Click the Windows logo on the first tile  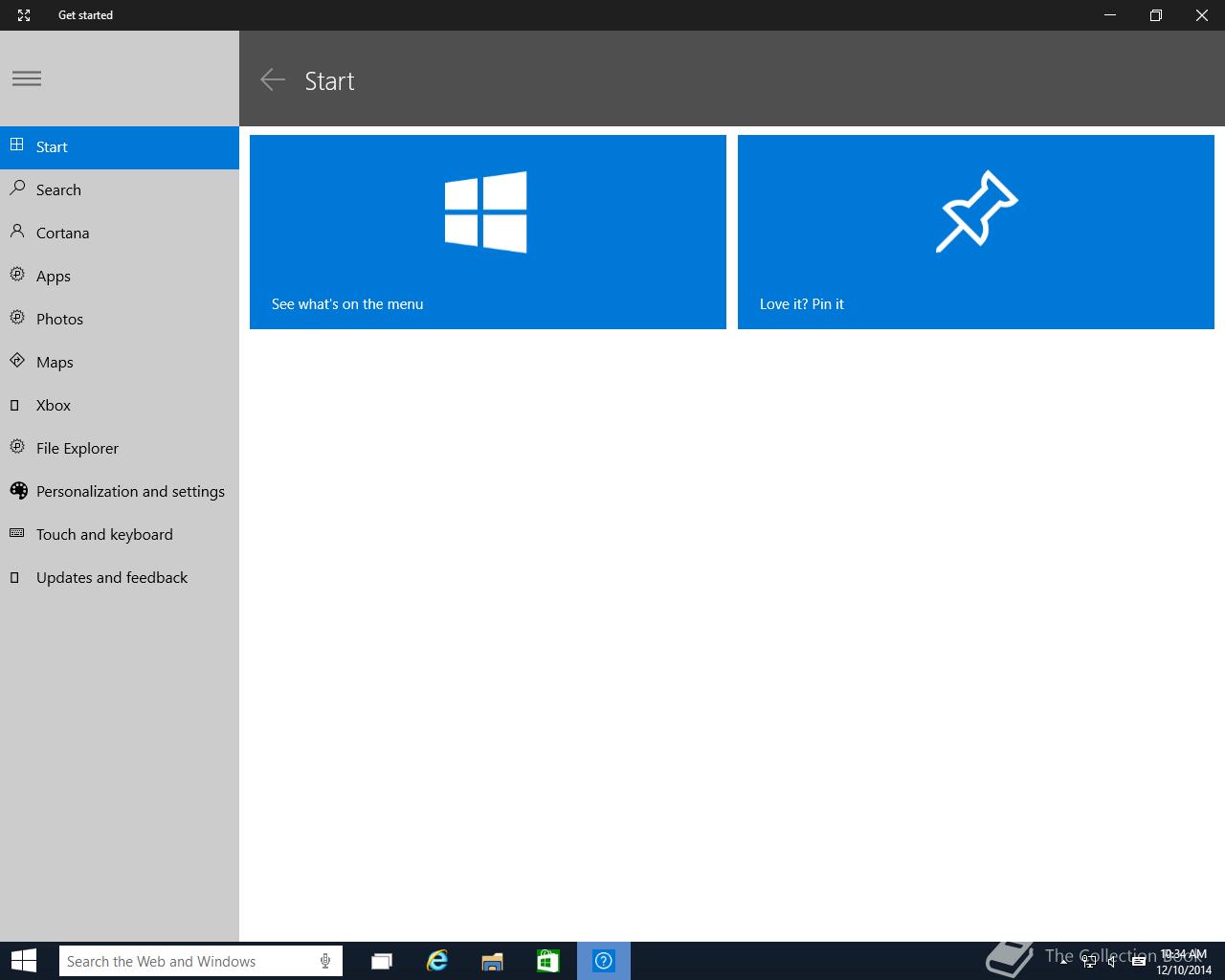point(486,212)
